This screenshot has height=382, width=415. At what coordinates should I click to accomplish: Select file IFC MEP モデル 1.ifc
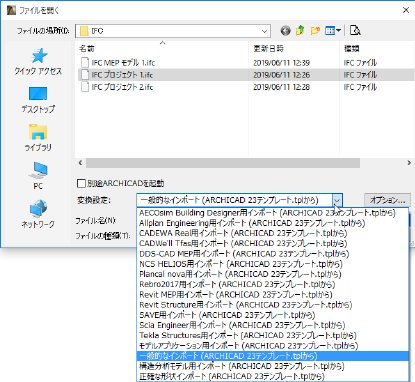click(123, 63)
